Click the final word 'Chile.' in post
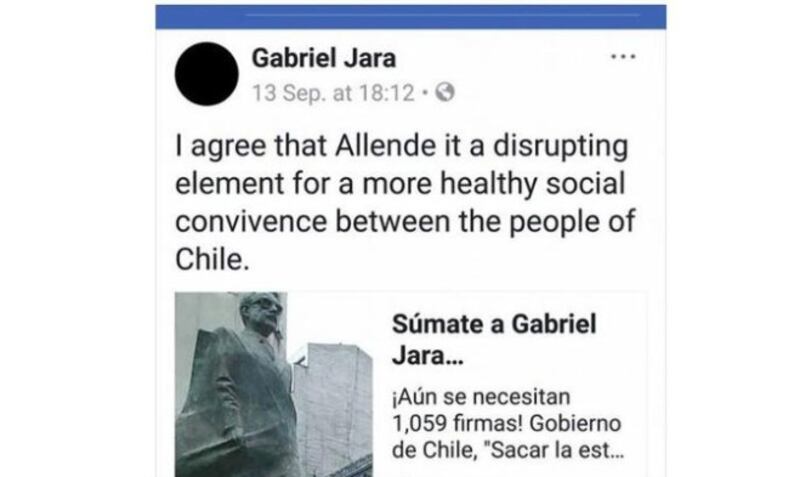 coord(212,259)
